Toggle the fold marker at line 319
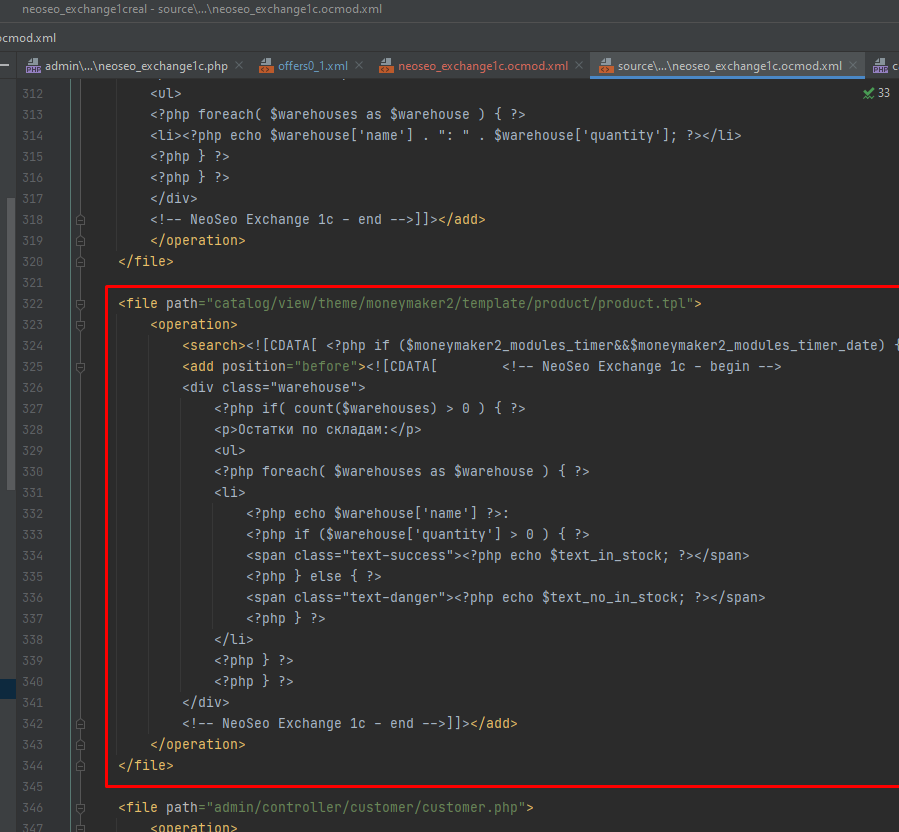Image resolution: width=899 pixels, height=832 pixels. pyautogui.click(x=80, y=241)
